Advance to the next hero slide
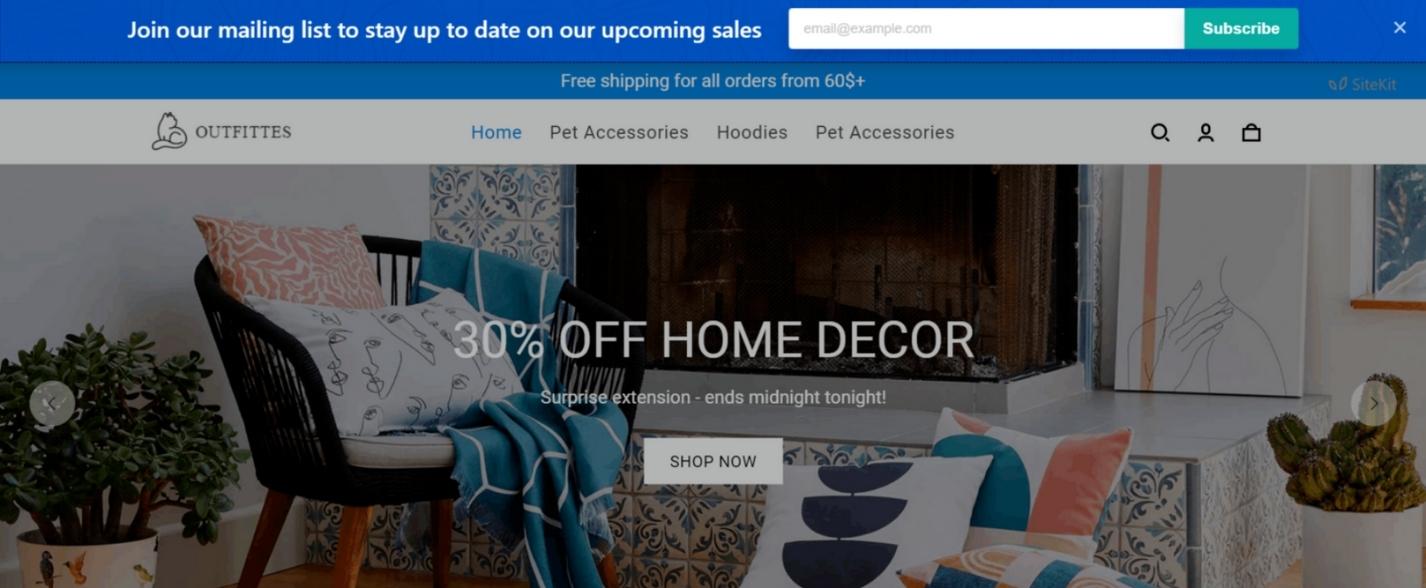 point(1374,404)
